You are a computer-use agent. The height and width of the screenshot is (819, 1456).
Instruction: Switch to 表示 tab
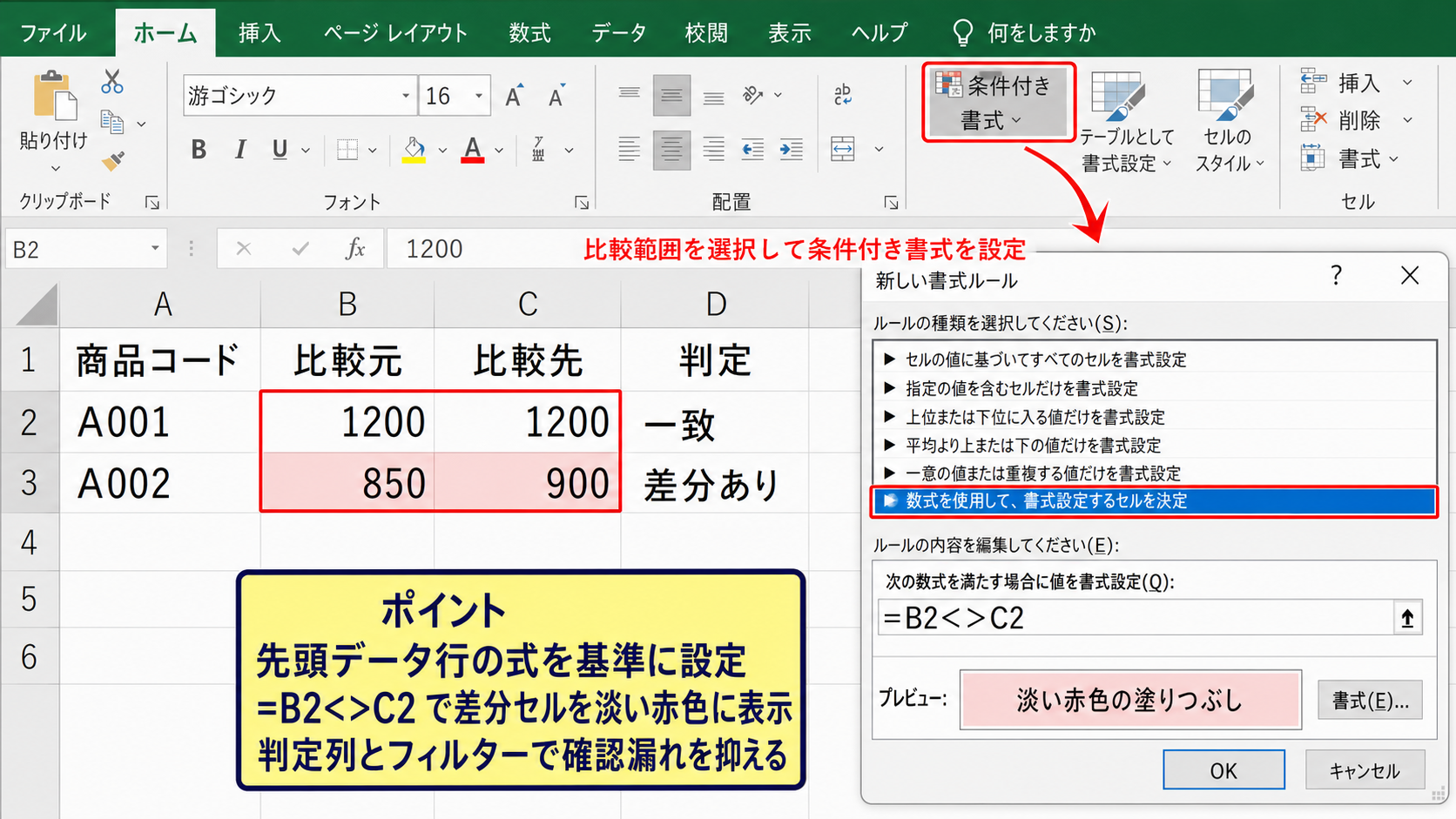(x=790, y=33)
